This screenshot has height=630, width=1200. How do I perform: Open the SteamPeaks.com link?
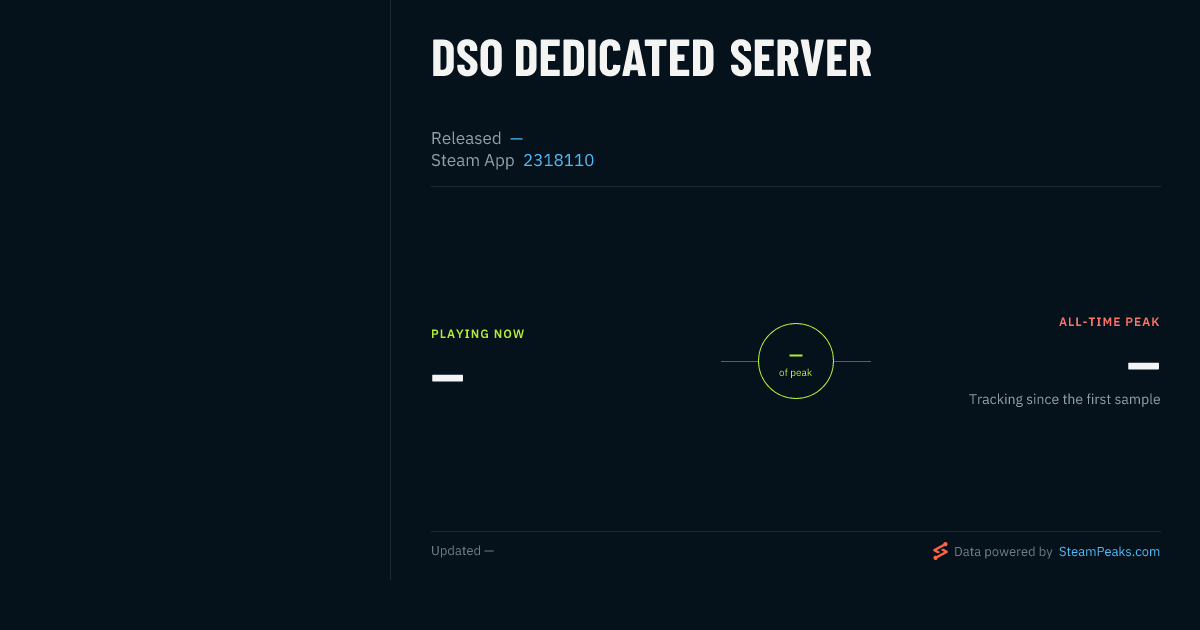coord(1109,551)
